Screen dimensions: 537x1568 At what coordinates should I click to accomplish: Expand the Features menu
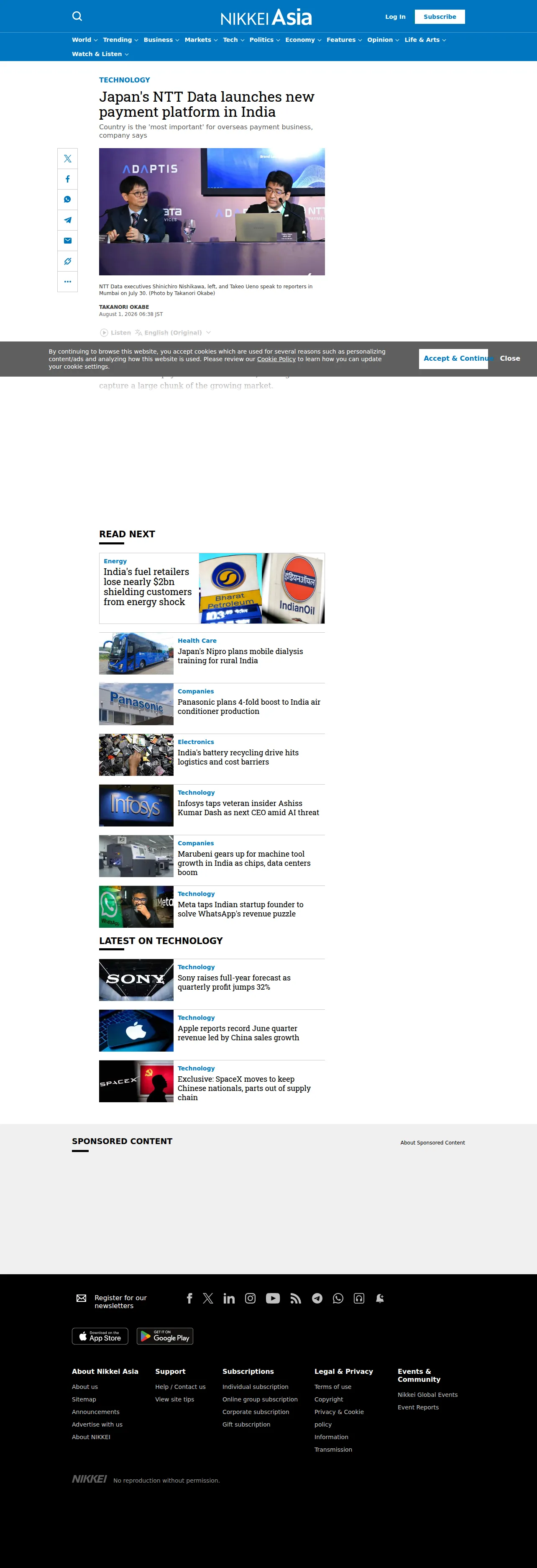point(344,40)
